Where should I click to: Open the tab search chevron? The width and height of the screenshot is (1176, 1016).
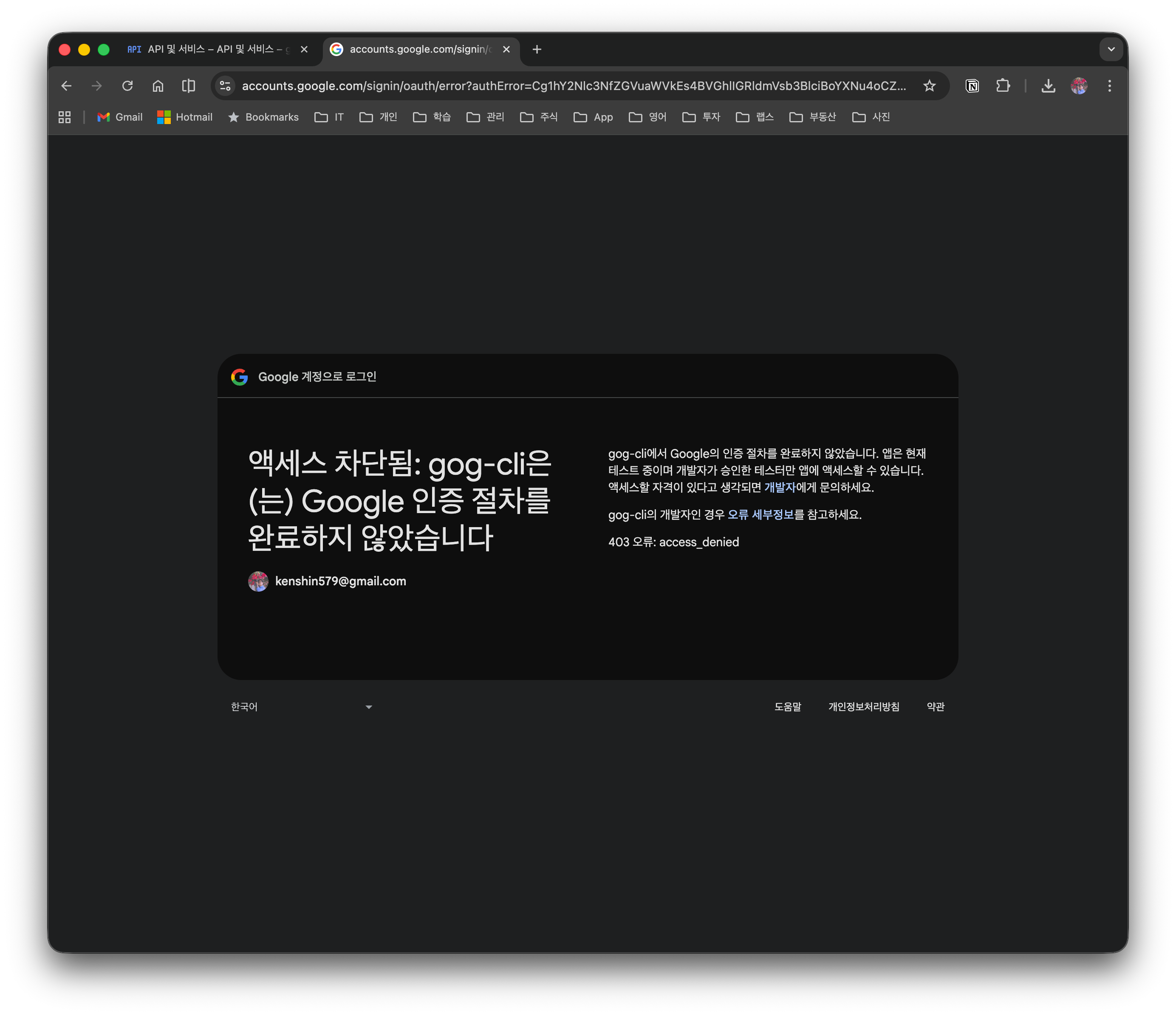(x=1111, y=49)
